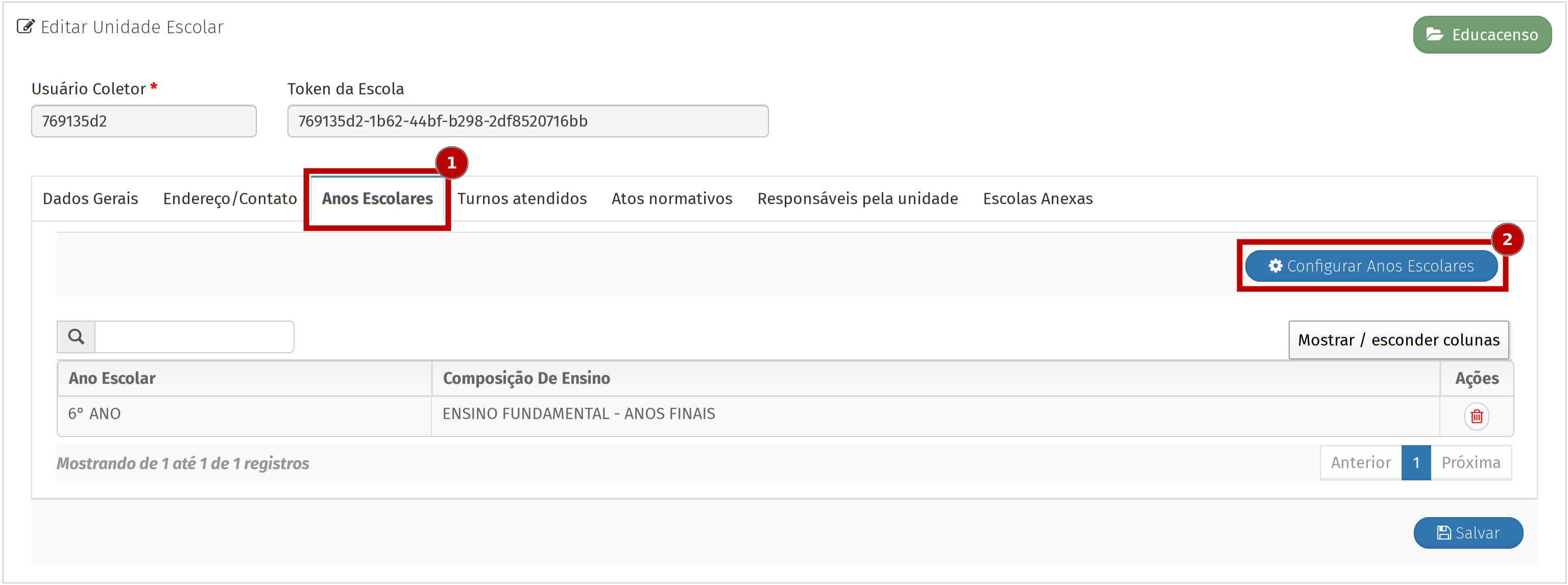Open the Educacenso folder button
Viewport: 1568px width, 585px height.
pos(1482,35)
